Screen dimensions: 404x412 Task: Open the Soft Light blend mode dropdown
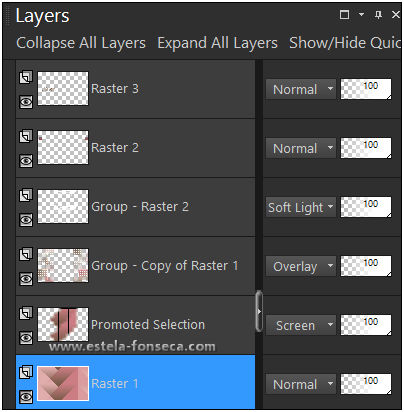(301, 207)
